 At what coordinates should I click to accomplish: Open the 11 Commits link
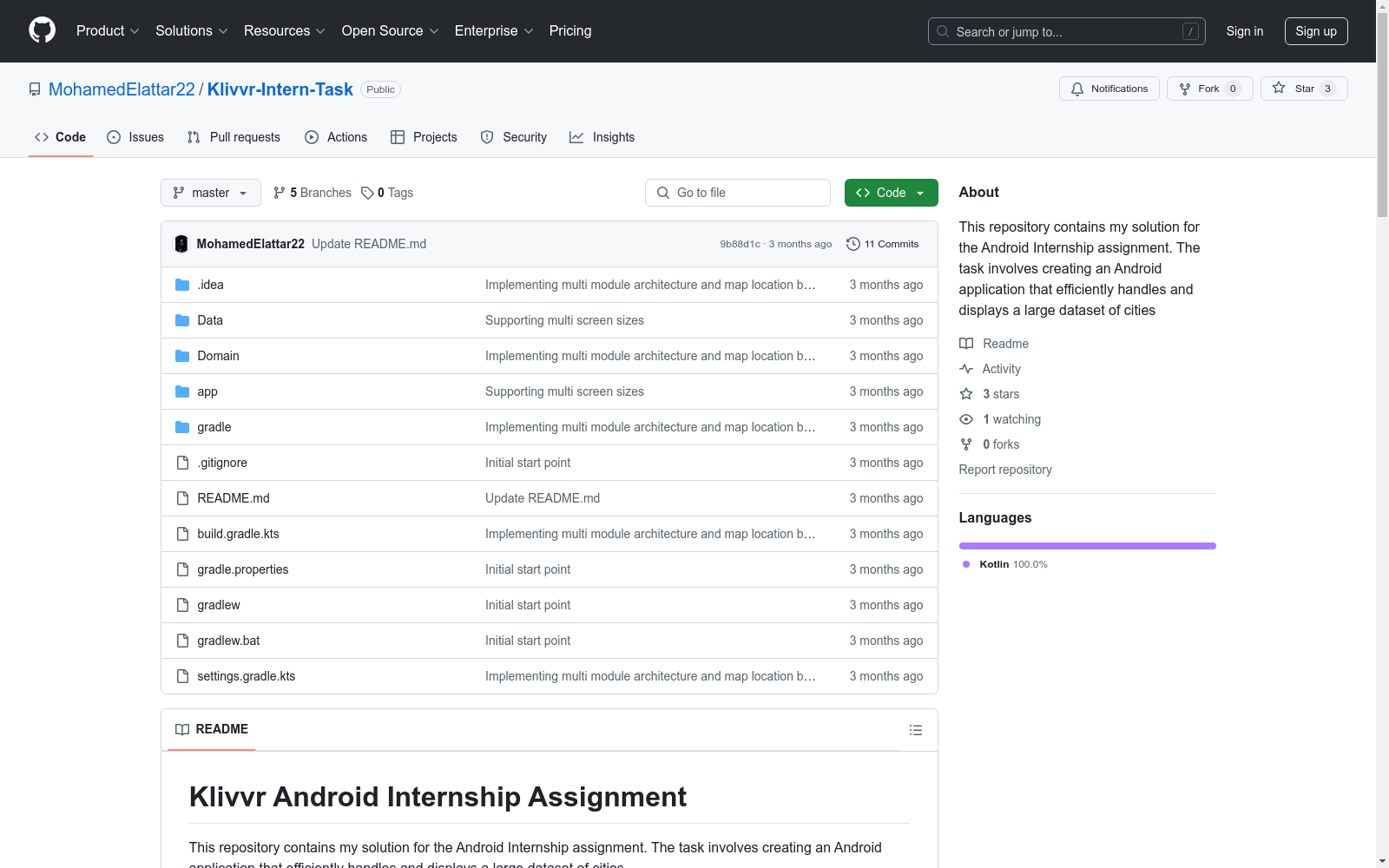(883, 244)
